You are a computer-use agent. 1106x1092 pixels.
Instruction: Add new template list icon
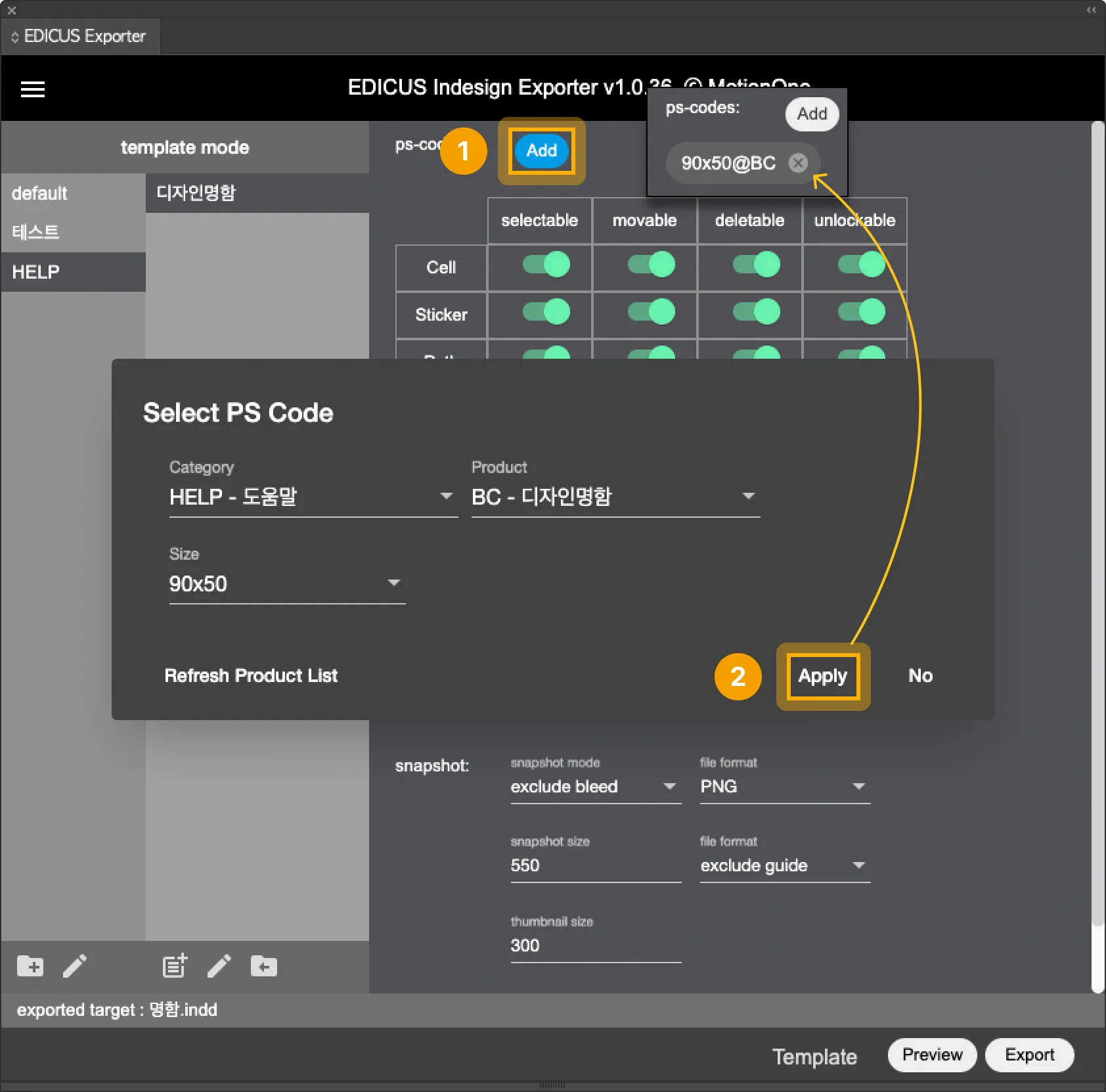pyautogui.click(x=175, y=966)
